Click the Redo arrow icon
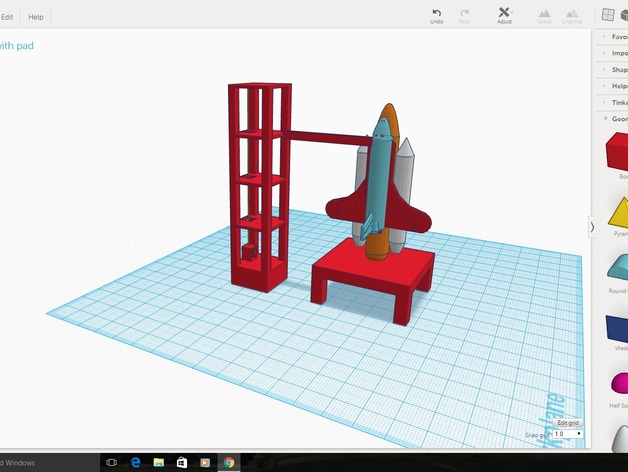 click(464, 13)
